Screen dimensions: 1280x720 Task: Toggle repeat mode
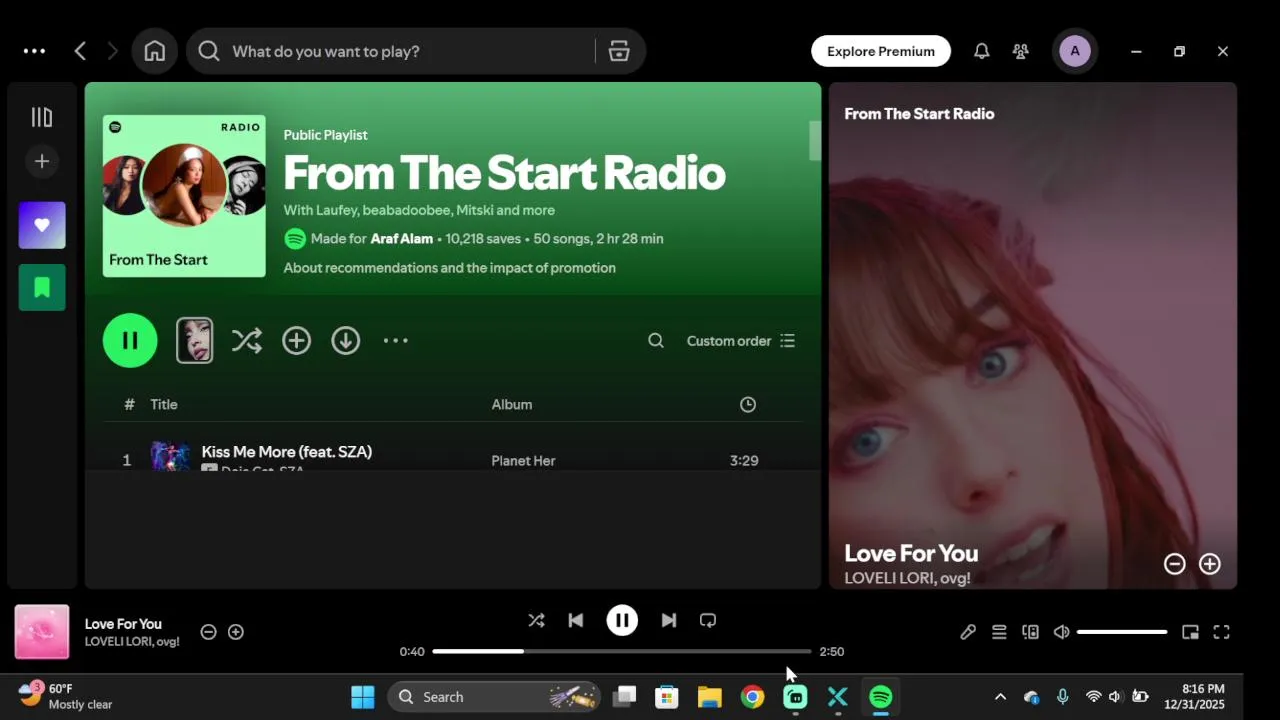pyautogui.click(x=708, y=620)
